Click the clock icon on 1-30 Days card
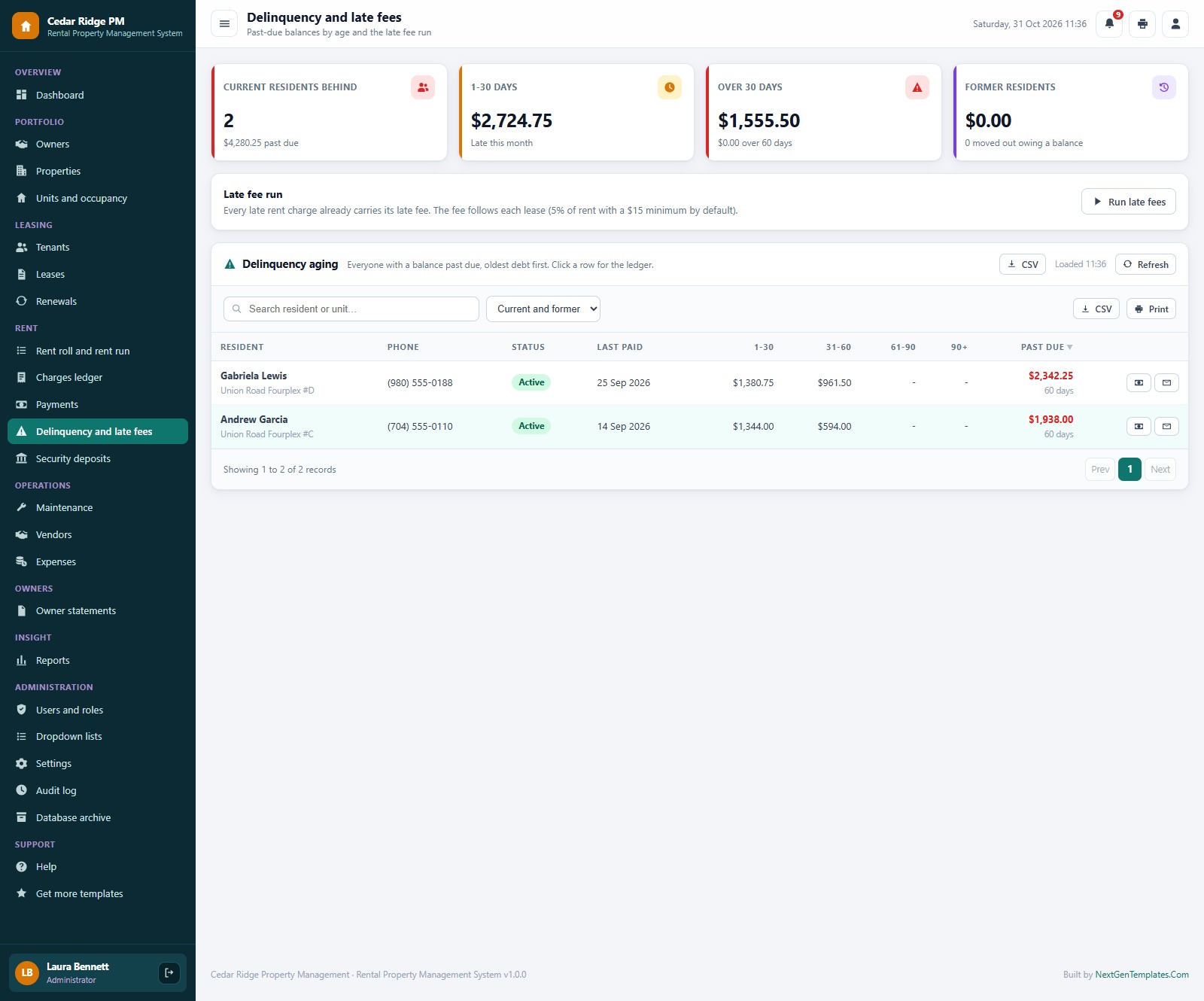This screenshot has height=1001, width=1204. [x=670, y=87]
